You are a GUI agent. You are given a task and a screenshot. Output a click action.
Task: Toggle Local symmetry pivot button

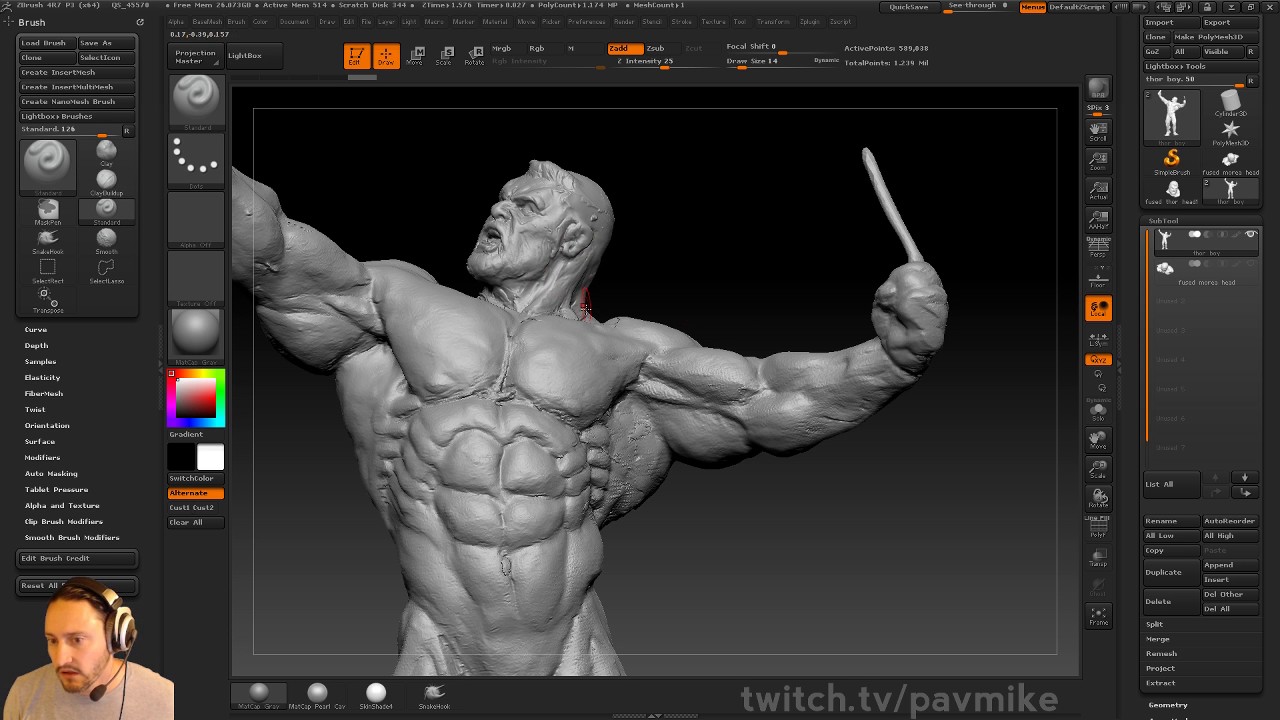pyautogui.click(x=1098, y=308)
